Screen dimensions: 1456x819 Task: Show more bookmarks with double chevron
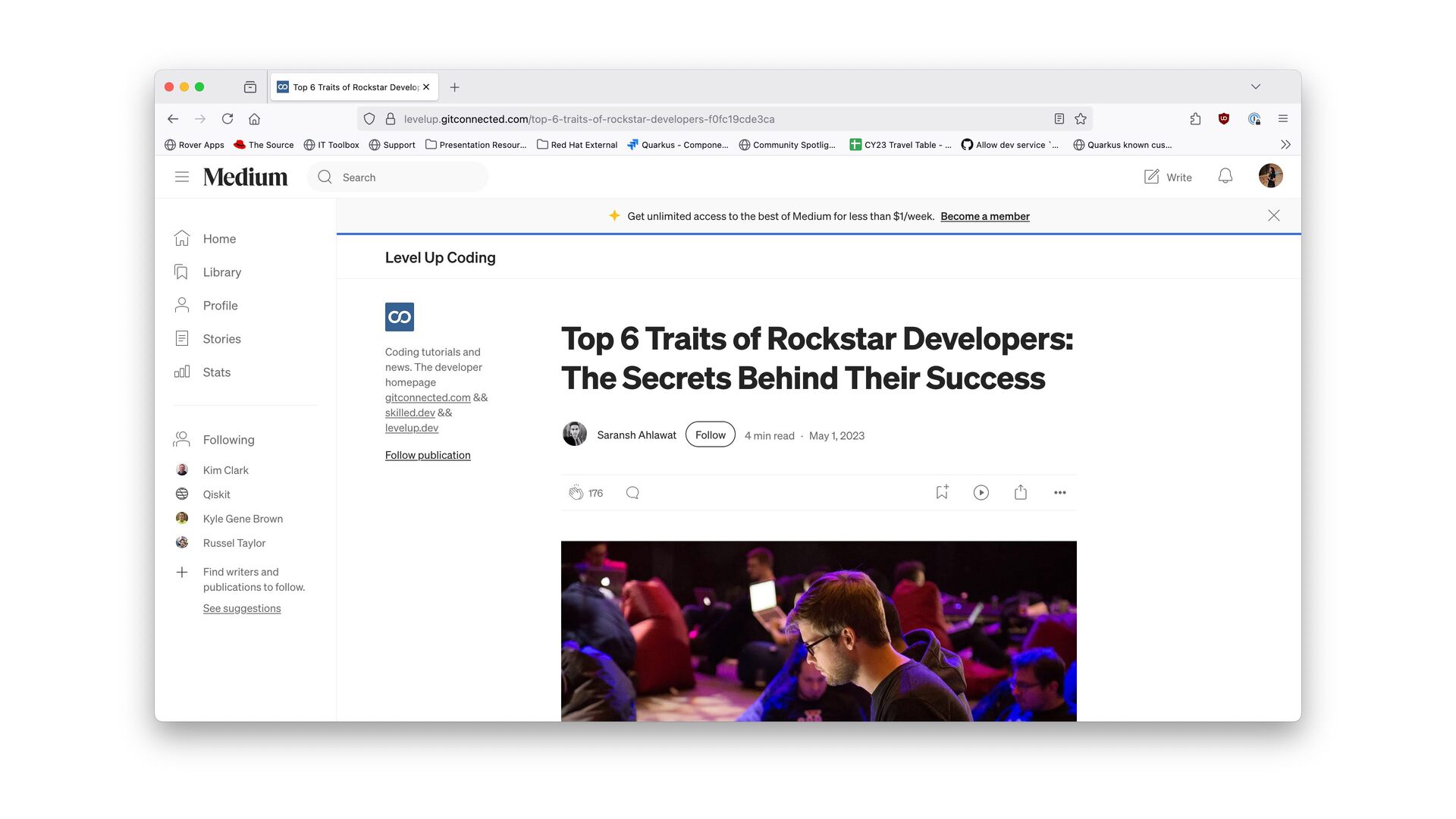1285,145
